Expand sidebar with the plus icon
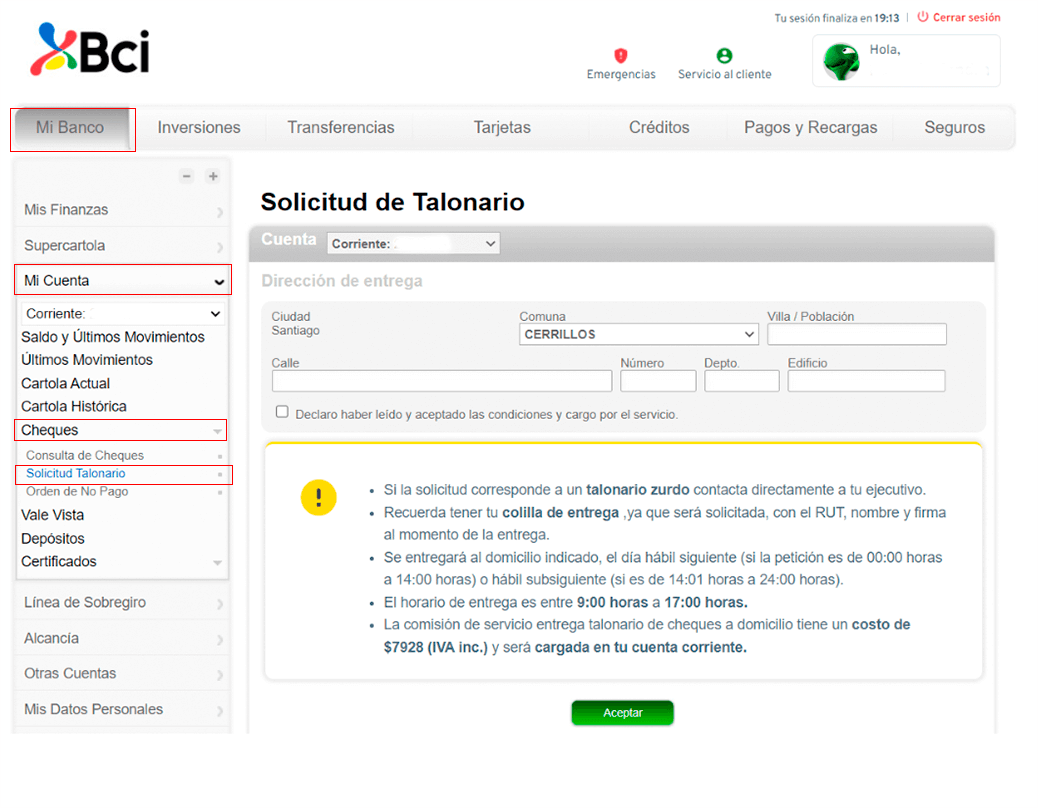Viewport: 1038px width, 808px height. point(212,176)
